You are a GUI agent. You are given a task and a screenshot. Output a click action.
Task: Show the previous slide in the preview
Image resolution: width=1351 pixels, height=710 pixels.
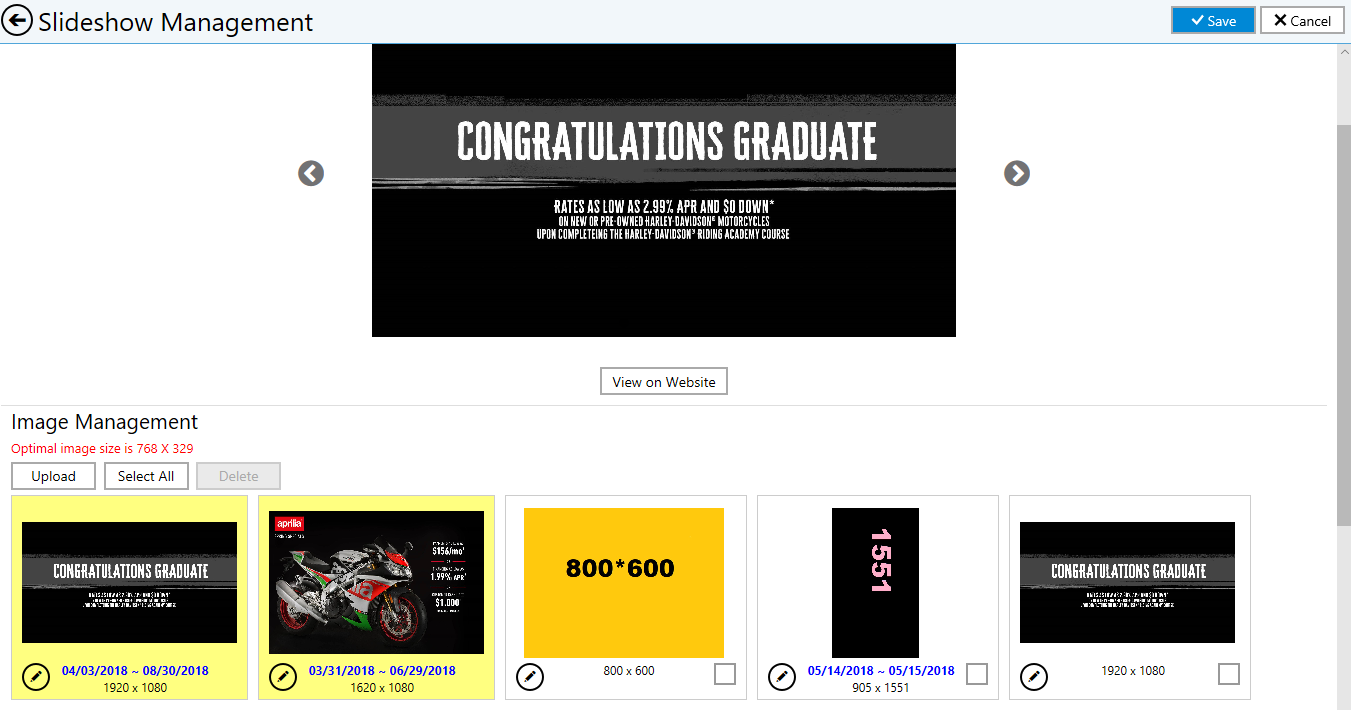(311, 173)
